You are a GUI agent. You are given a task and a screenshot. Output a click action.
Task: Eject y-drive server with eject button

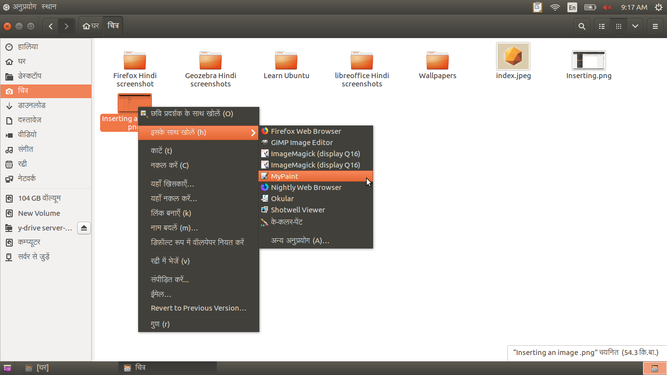pos(84,228)
